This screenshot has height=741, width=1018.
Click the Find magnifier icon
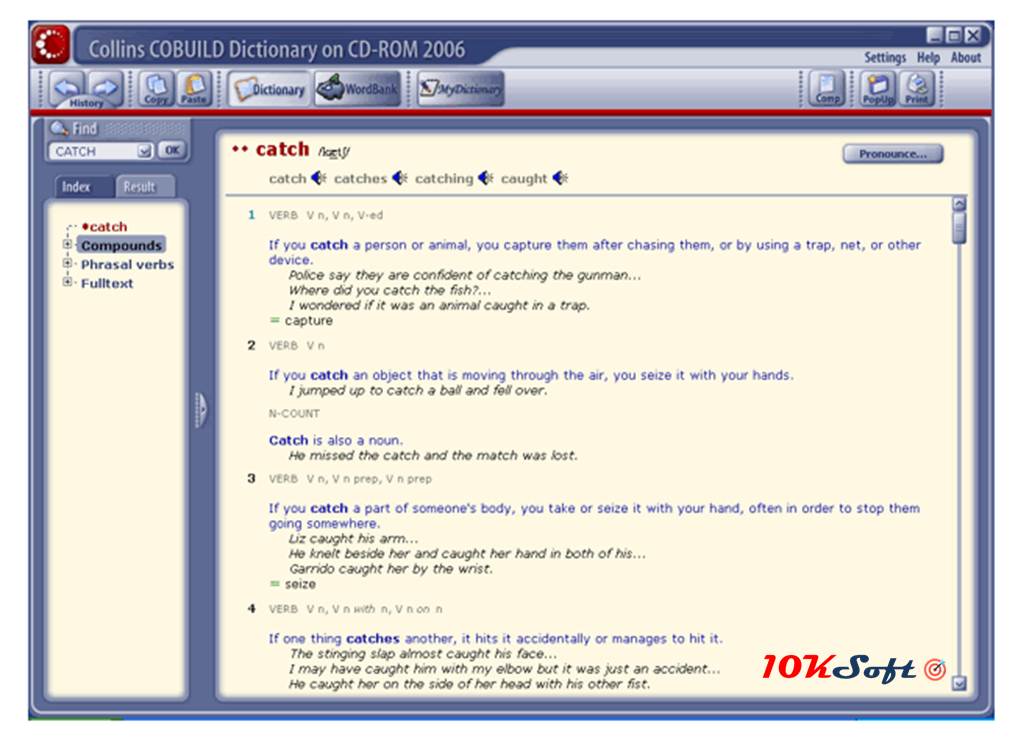coord(59,129)
